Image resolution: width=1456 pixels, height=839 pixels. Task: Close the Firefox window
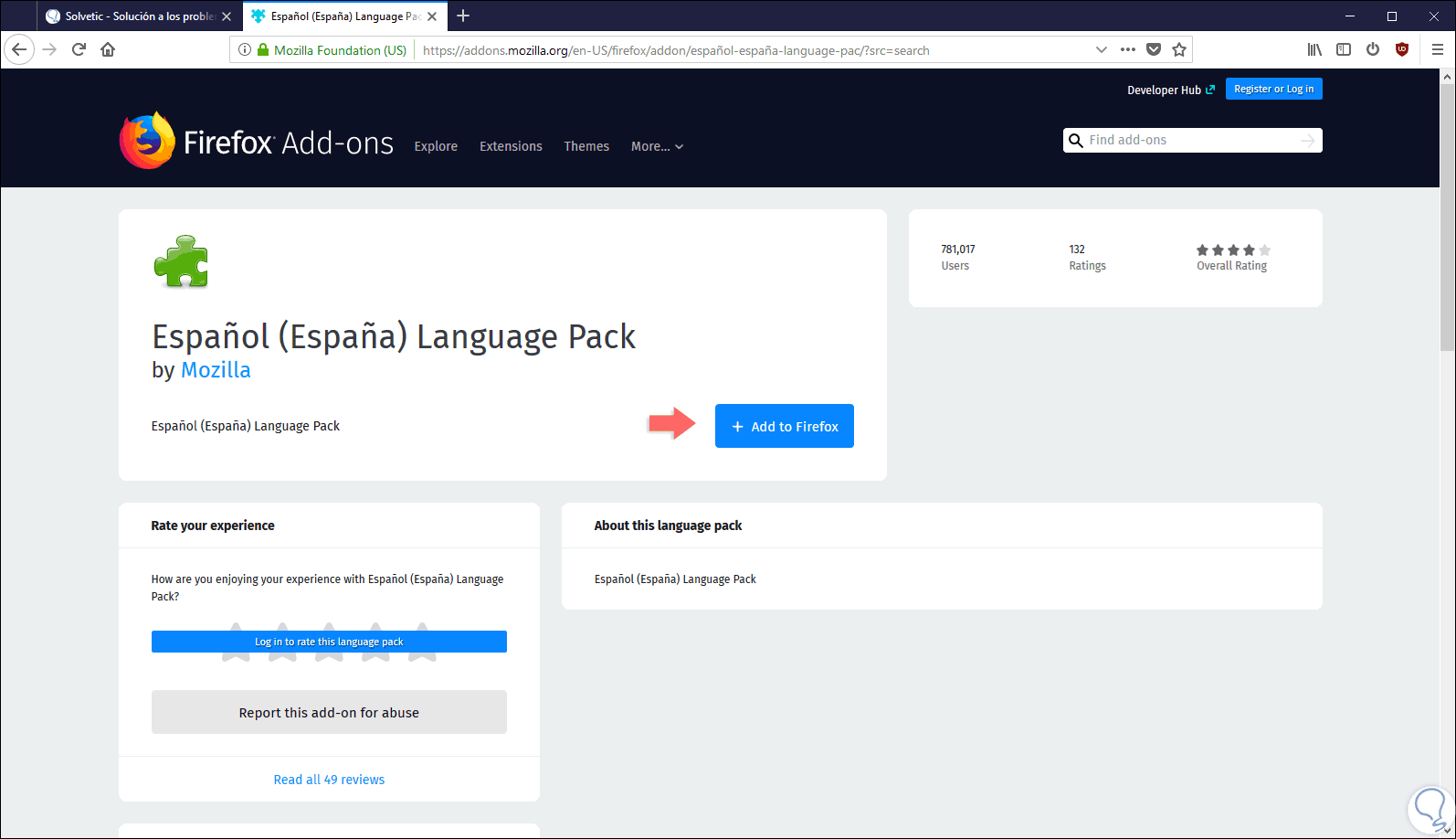[1434, 16]
